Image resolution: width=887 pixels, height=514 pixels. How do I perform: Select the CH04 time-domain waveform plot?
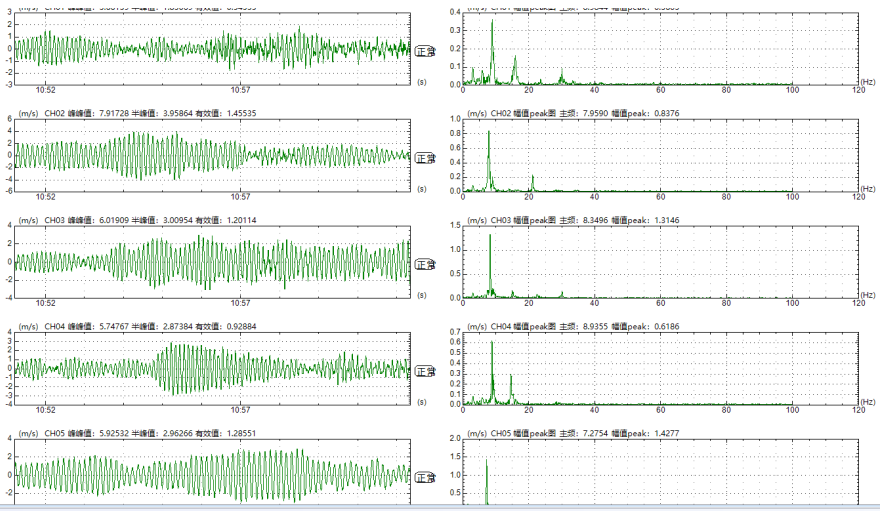[x=210, y=369]
